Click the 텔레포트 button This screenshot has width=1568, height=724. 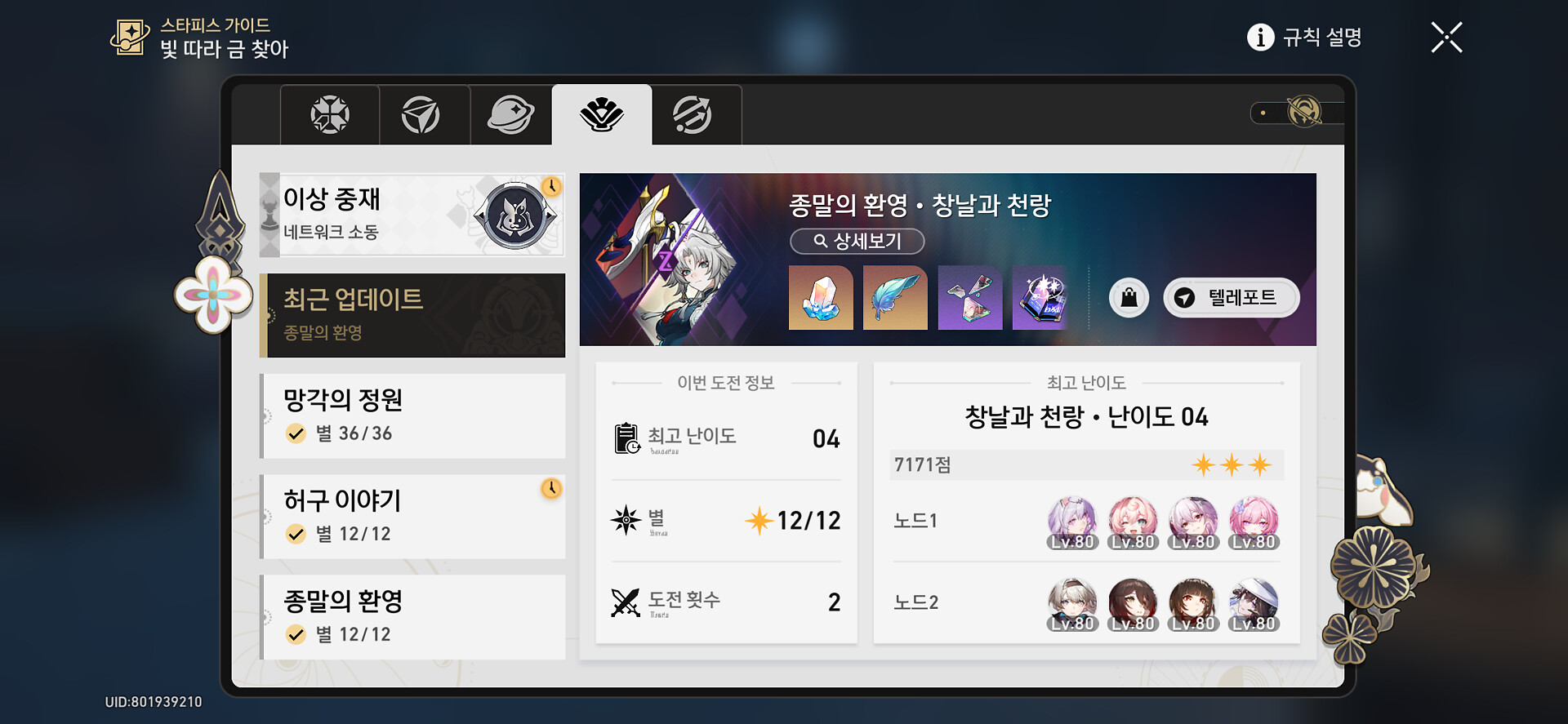(x=1231, y=298)
